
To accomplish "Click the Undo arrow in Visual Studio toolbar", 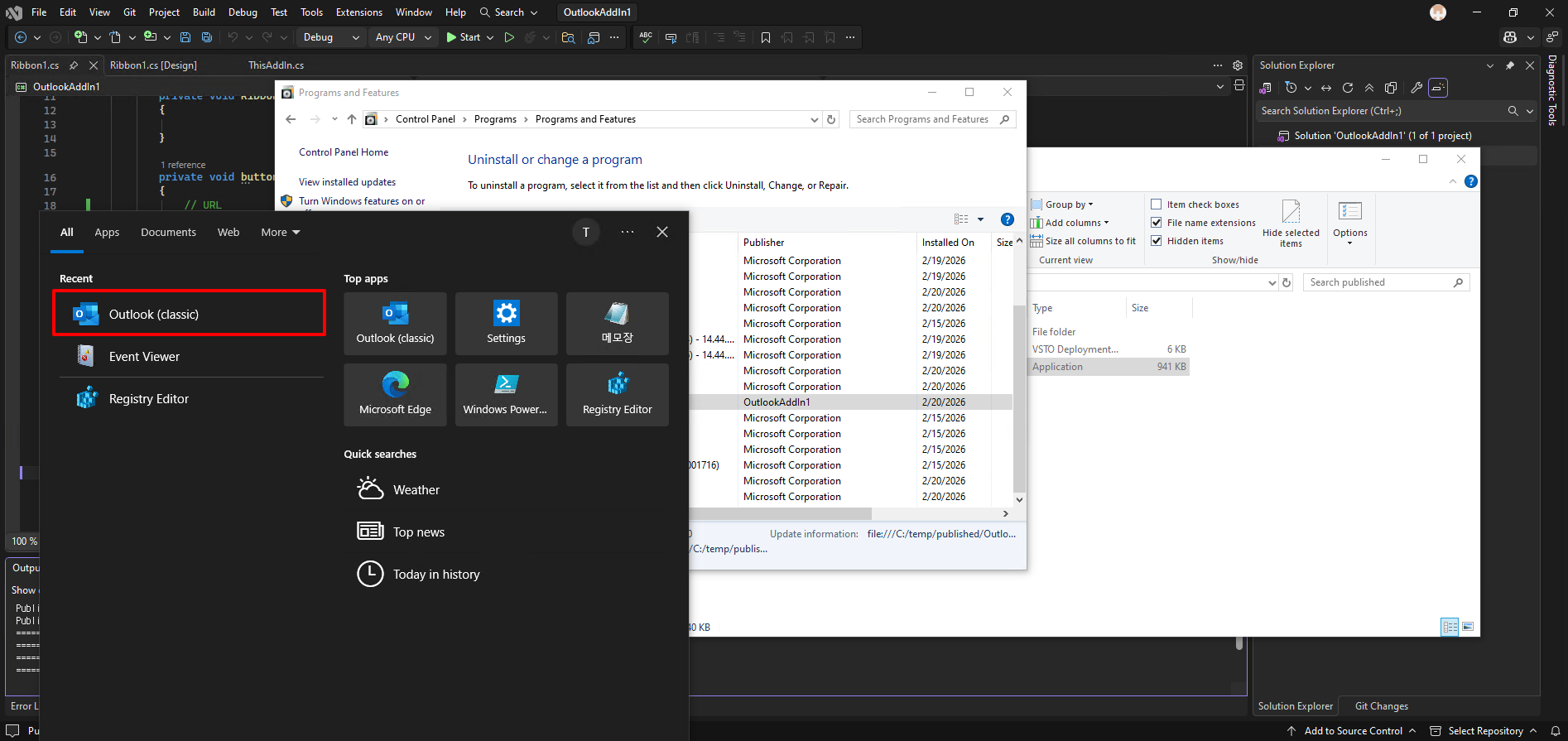I will coord(233,37).
